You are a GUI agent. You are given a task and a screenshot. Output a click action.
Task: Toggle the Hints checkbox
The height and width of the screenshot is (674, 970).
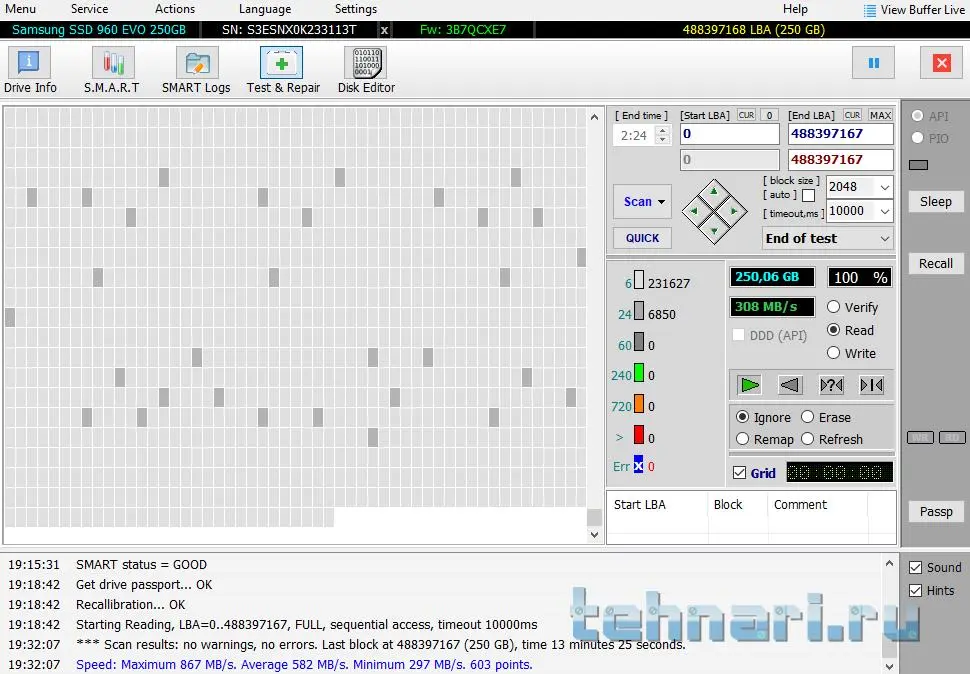[916, 591]
